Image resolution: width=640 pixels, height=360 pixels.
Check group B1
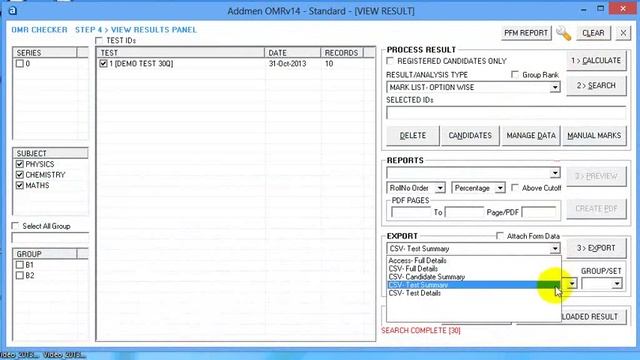click(x=20, y=265)
